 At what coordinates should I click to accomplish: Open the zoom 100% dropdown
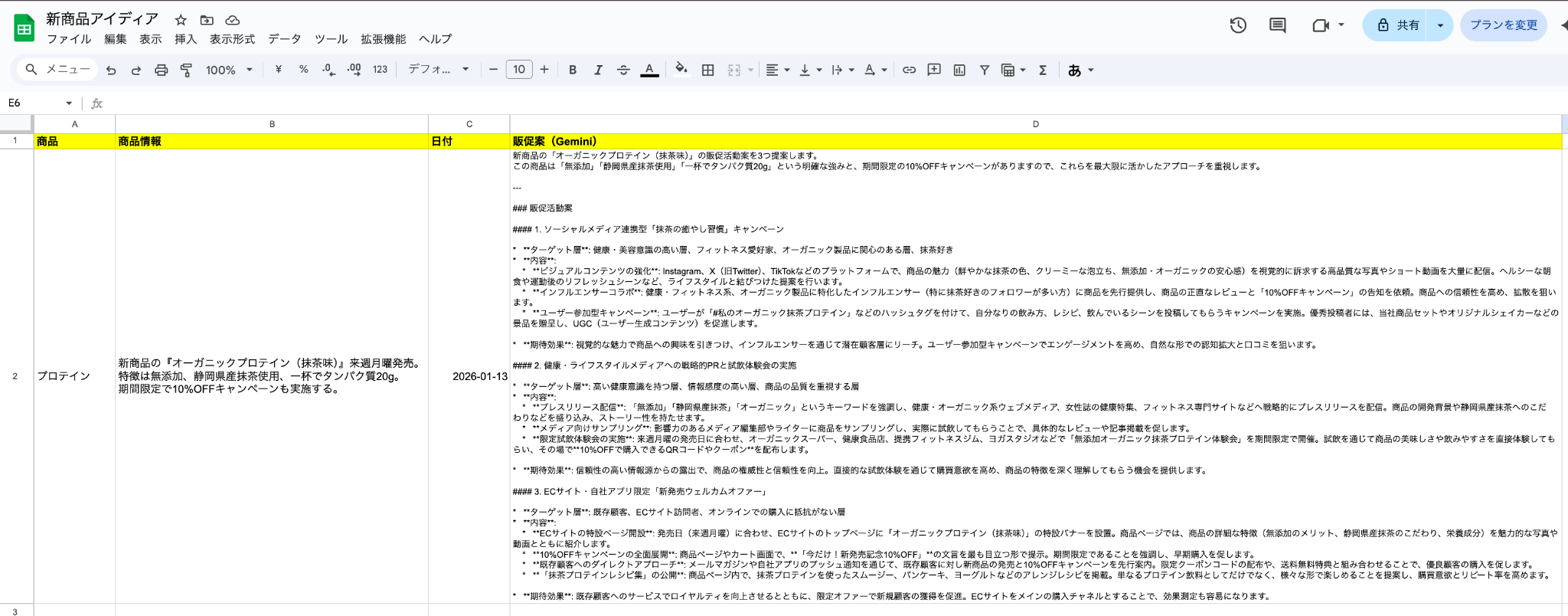[229, 70]
